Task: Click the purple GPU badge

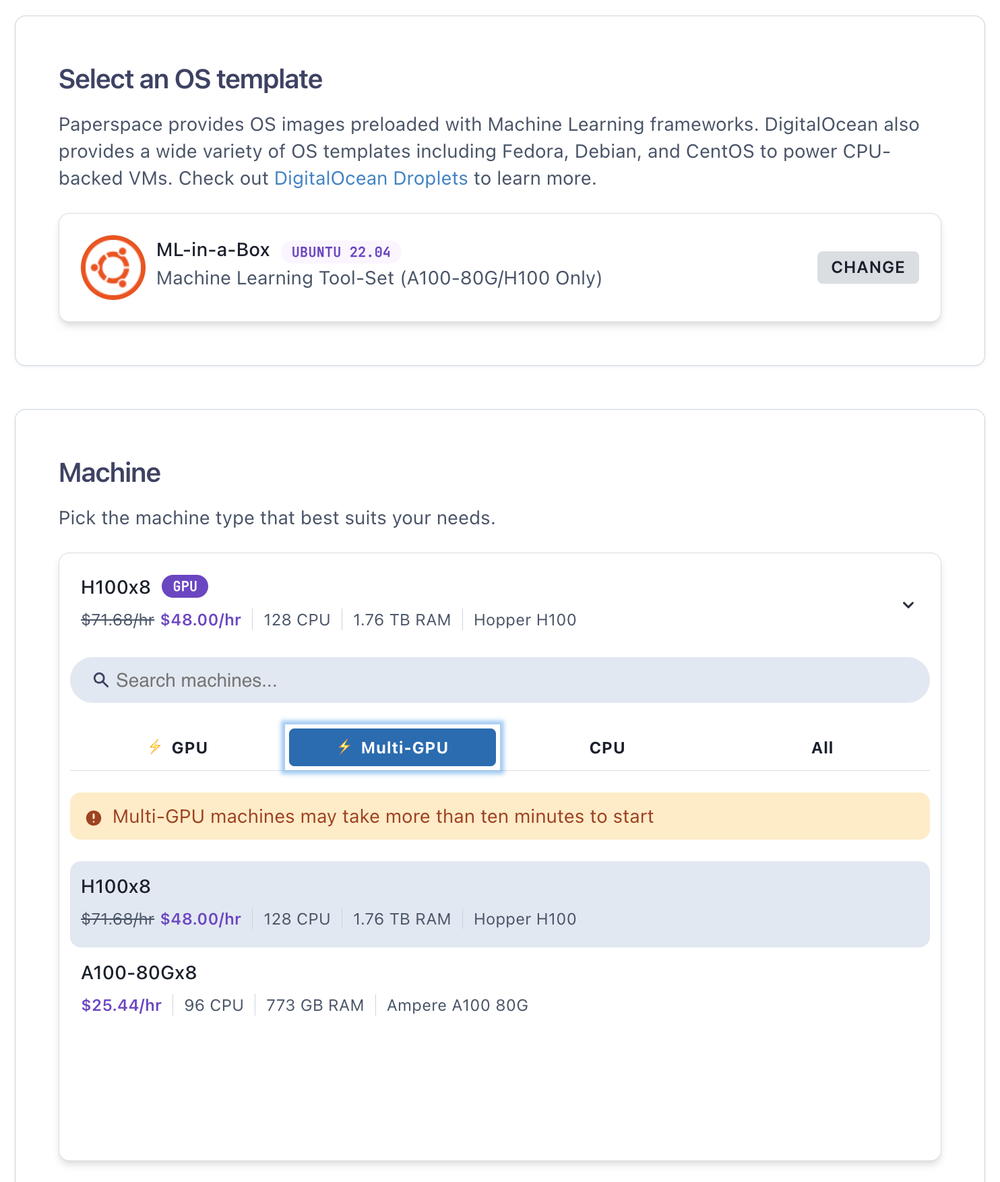Action: pos(185,587)
